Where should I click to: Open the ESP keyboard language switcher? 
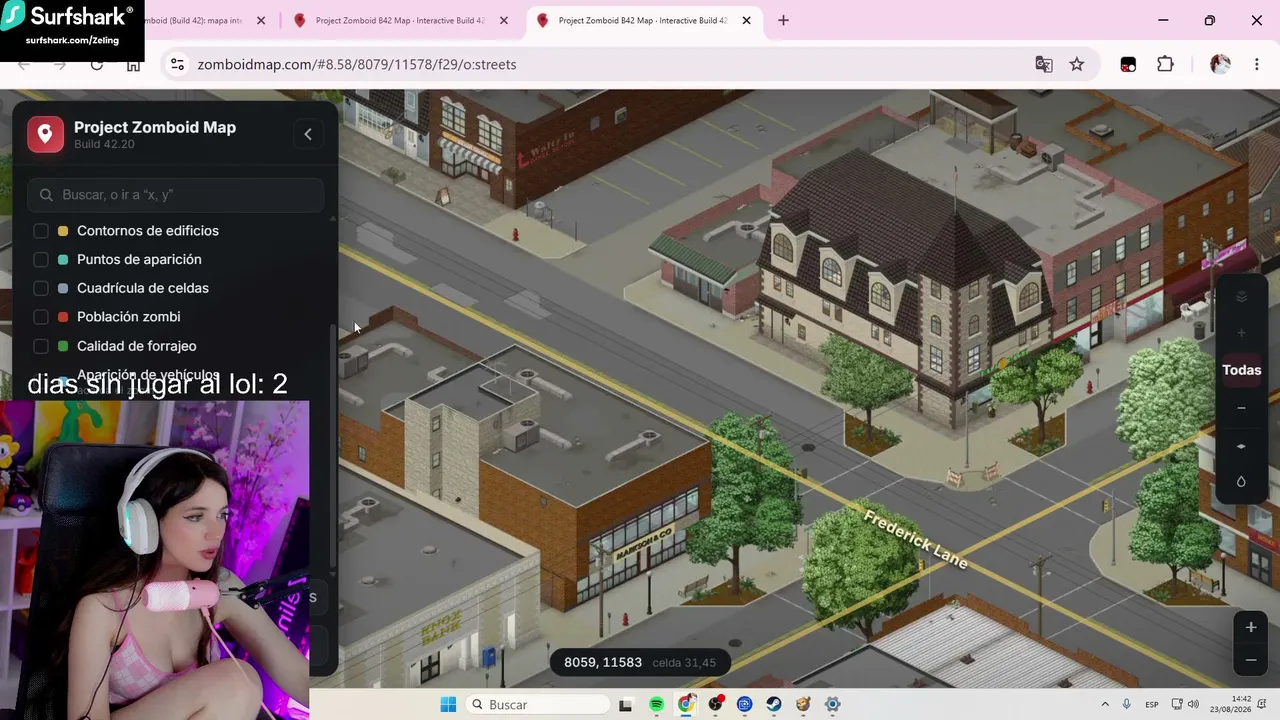tap(1152, 704)
